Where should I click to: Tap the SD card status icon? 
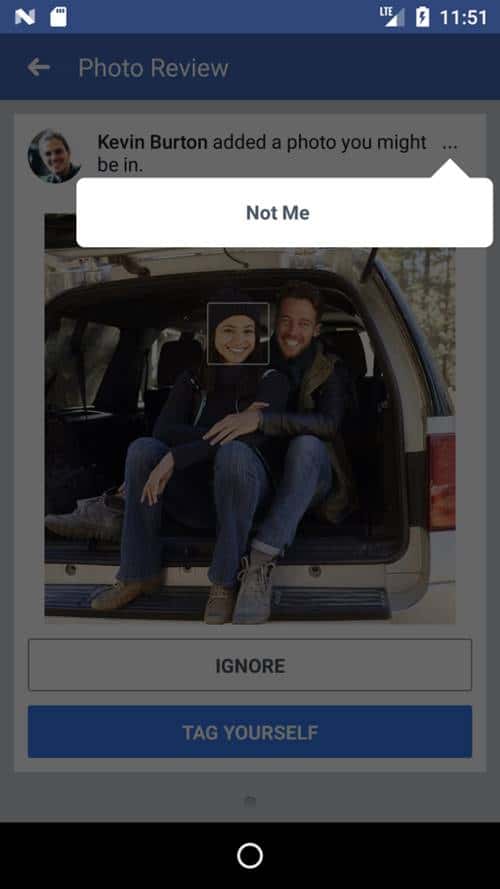click(58, 17)
